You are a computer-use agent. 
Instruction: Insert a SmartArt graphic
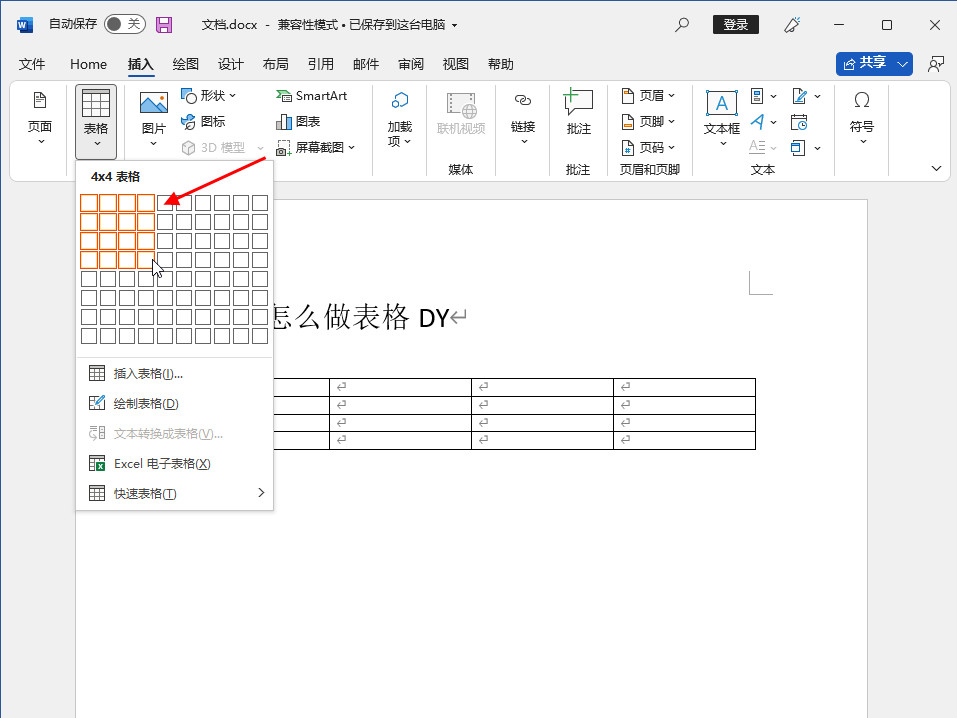311,96
